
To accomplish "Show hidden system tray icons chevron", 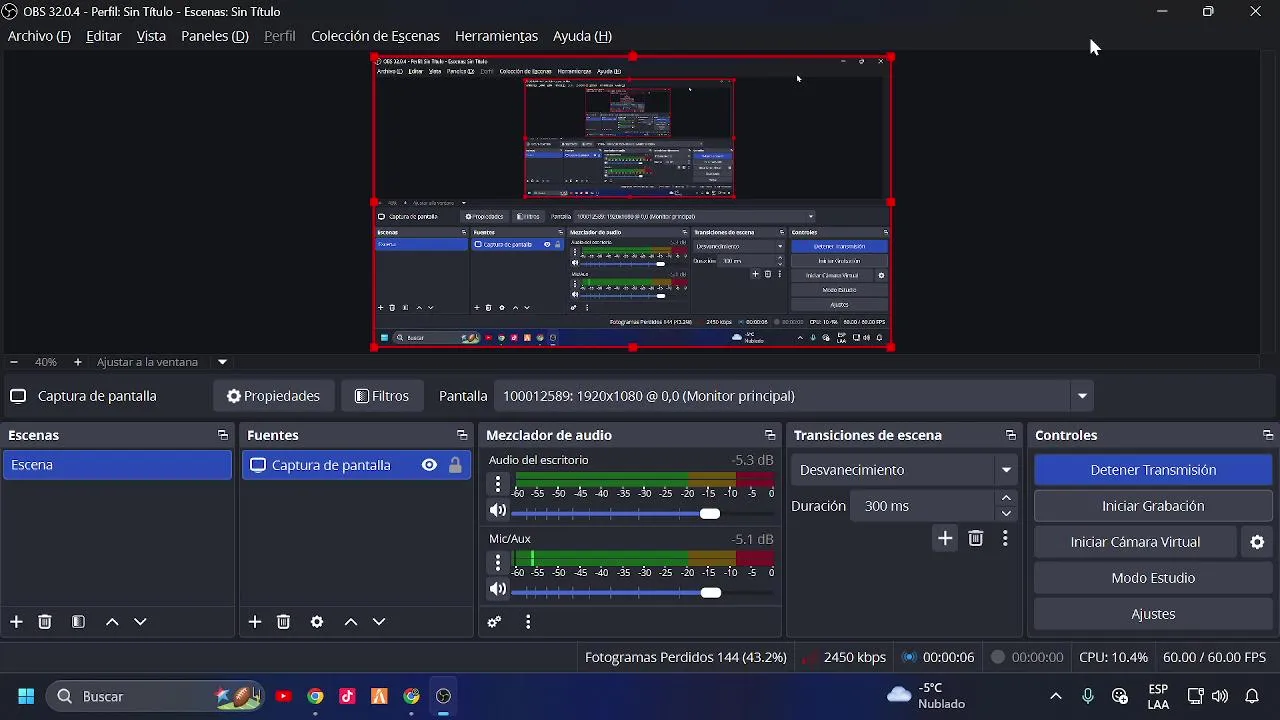I will (x=1055, y=696).
